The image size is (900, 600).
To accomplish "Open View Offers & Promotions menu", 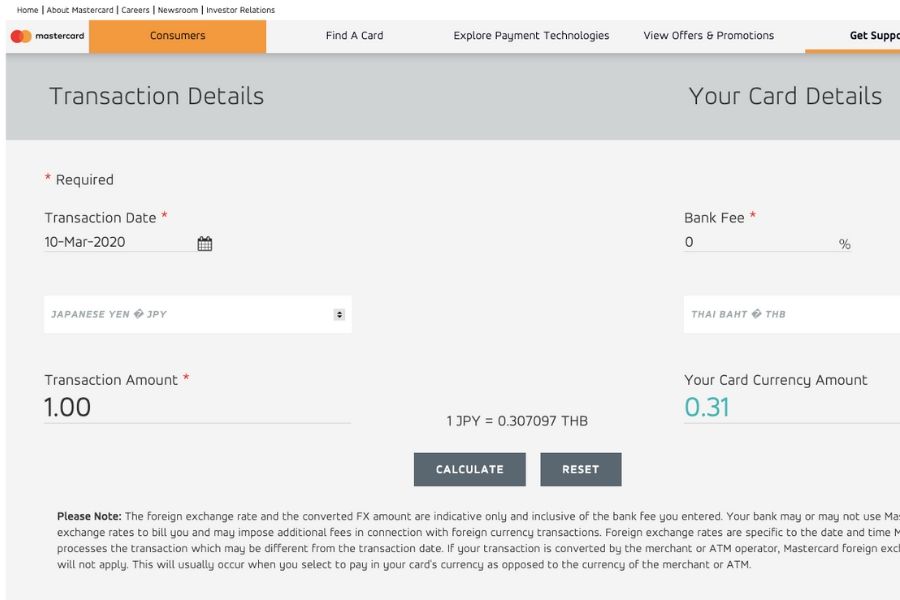I will [708, 36].
